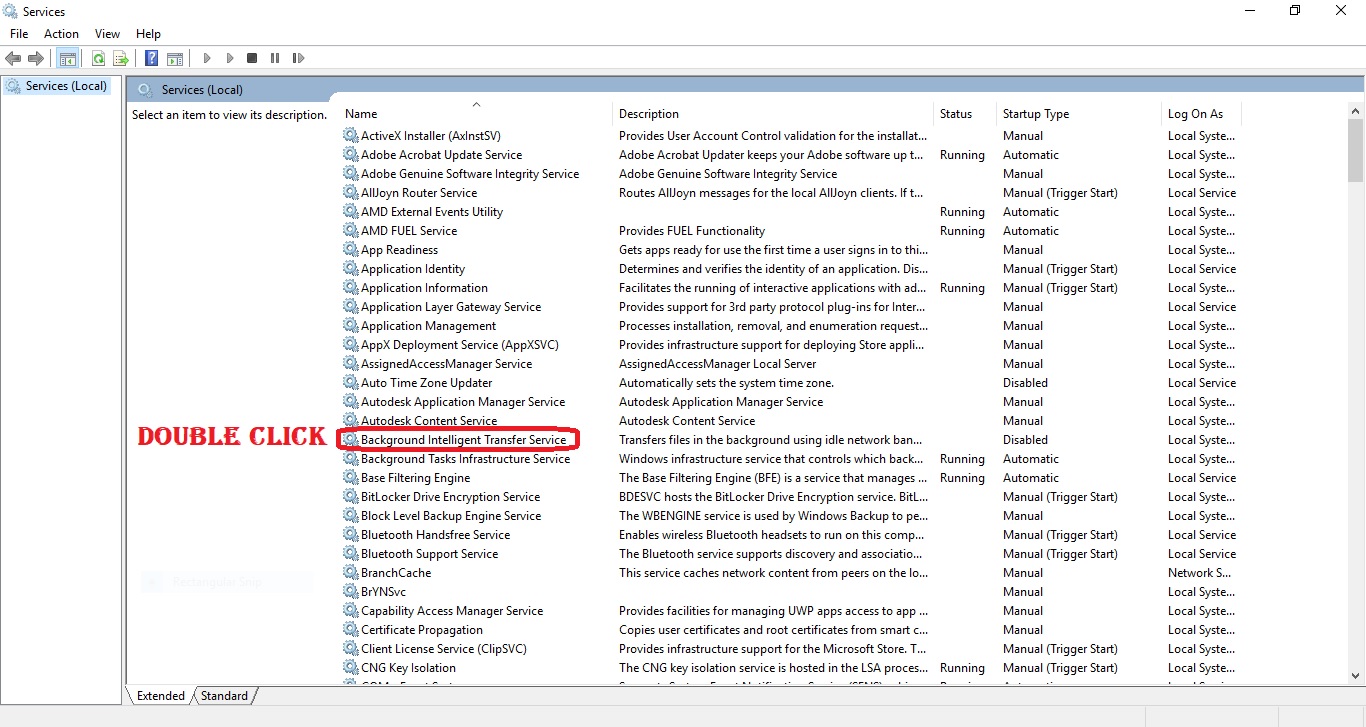Click description "Automatically sets the system time zone."
The width and height of the screenshot is (1366, 727).
coord(726,382)
